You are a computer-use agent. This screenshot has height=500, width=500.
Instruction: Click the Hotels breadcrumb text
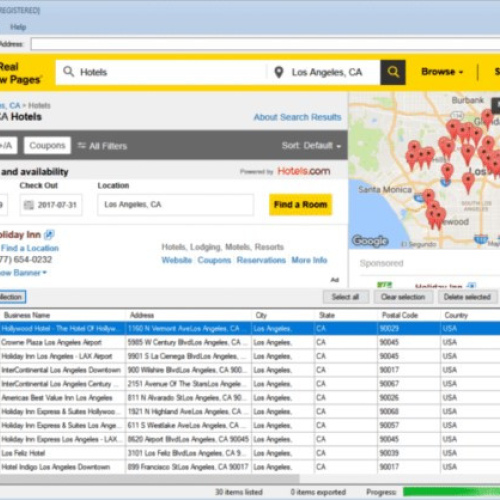click(39, 106)
